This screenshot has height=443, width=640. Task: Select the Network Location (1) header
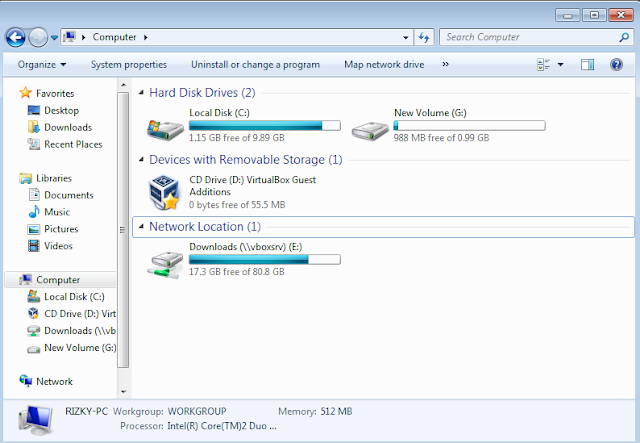click(205, 227)
